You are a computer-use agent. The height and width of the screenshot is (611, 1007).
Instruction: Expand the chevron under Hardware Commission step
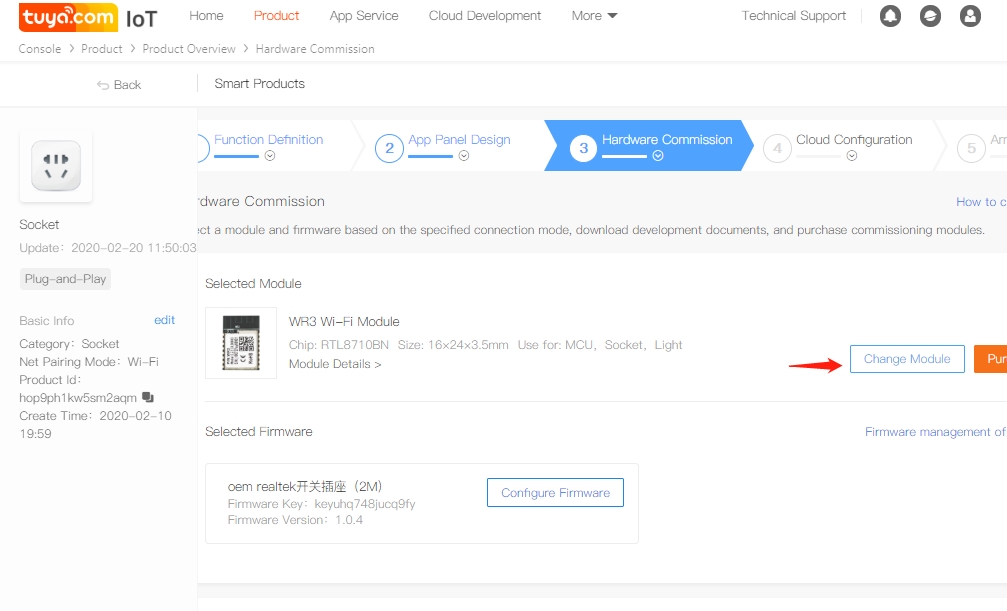[657, 156]
